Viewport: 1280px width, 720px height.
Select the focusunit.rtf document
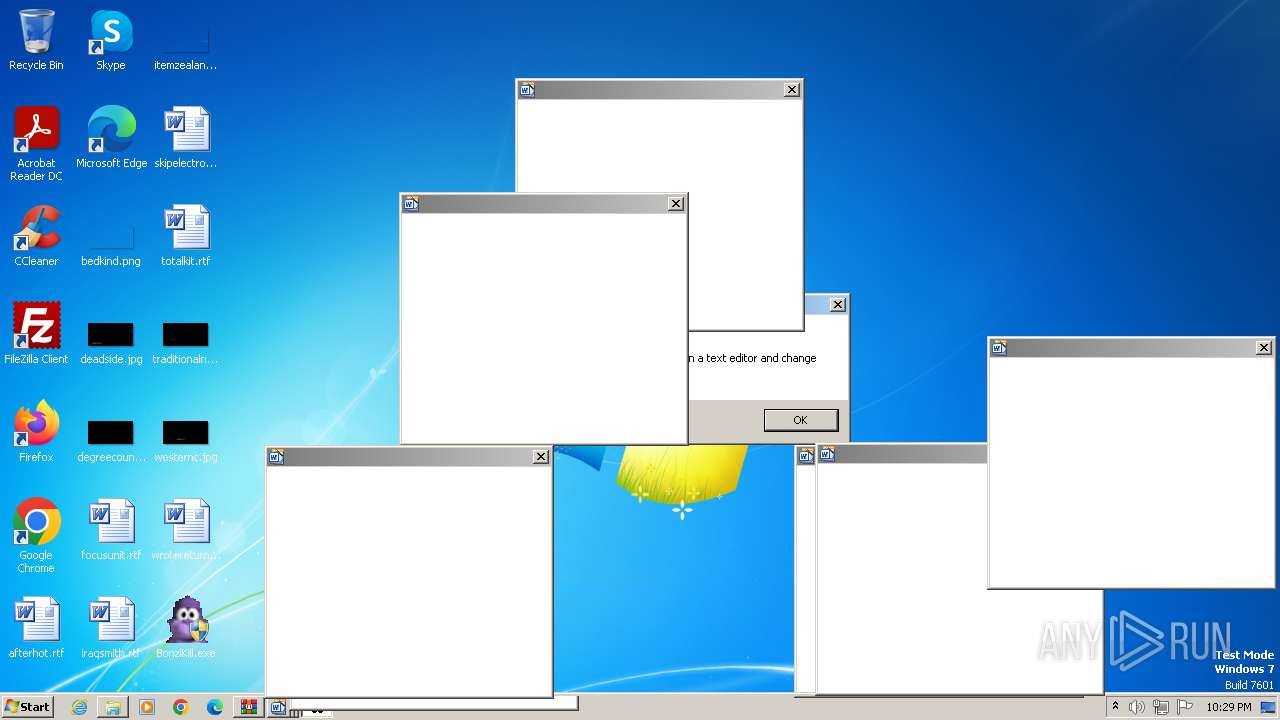111,530
